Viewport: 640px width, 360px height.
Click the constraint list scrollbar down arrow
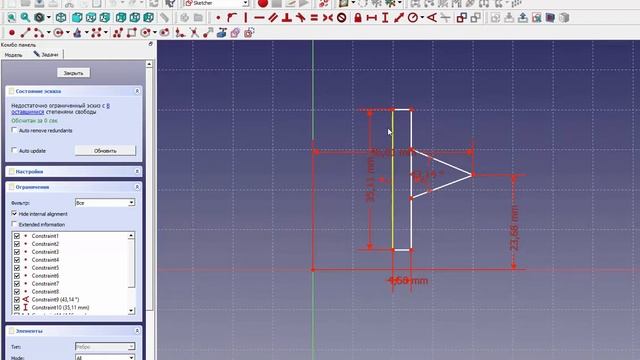coord(131,311)
